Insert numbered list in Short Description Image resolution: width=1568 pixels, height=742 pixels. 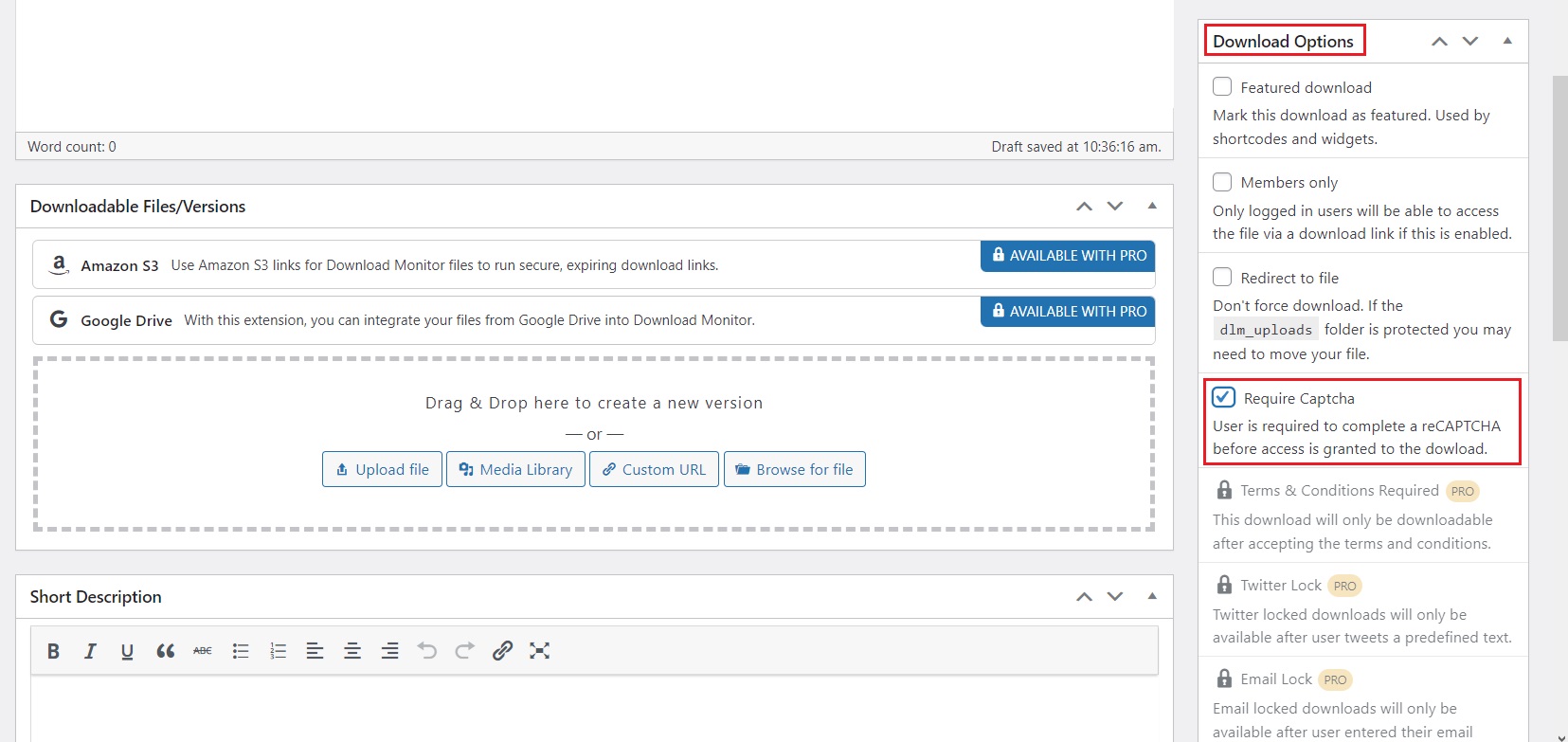[x=278, y=651]
